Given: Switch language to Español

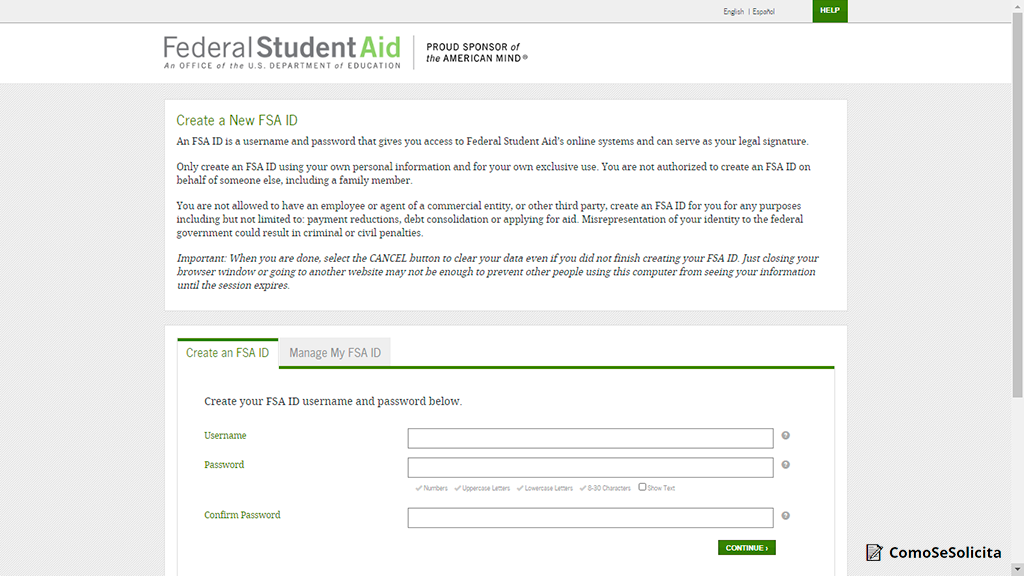Looking at the screenshot, I should point(763,12).
